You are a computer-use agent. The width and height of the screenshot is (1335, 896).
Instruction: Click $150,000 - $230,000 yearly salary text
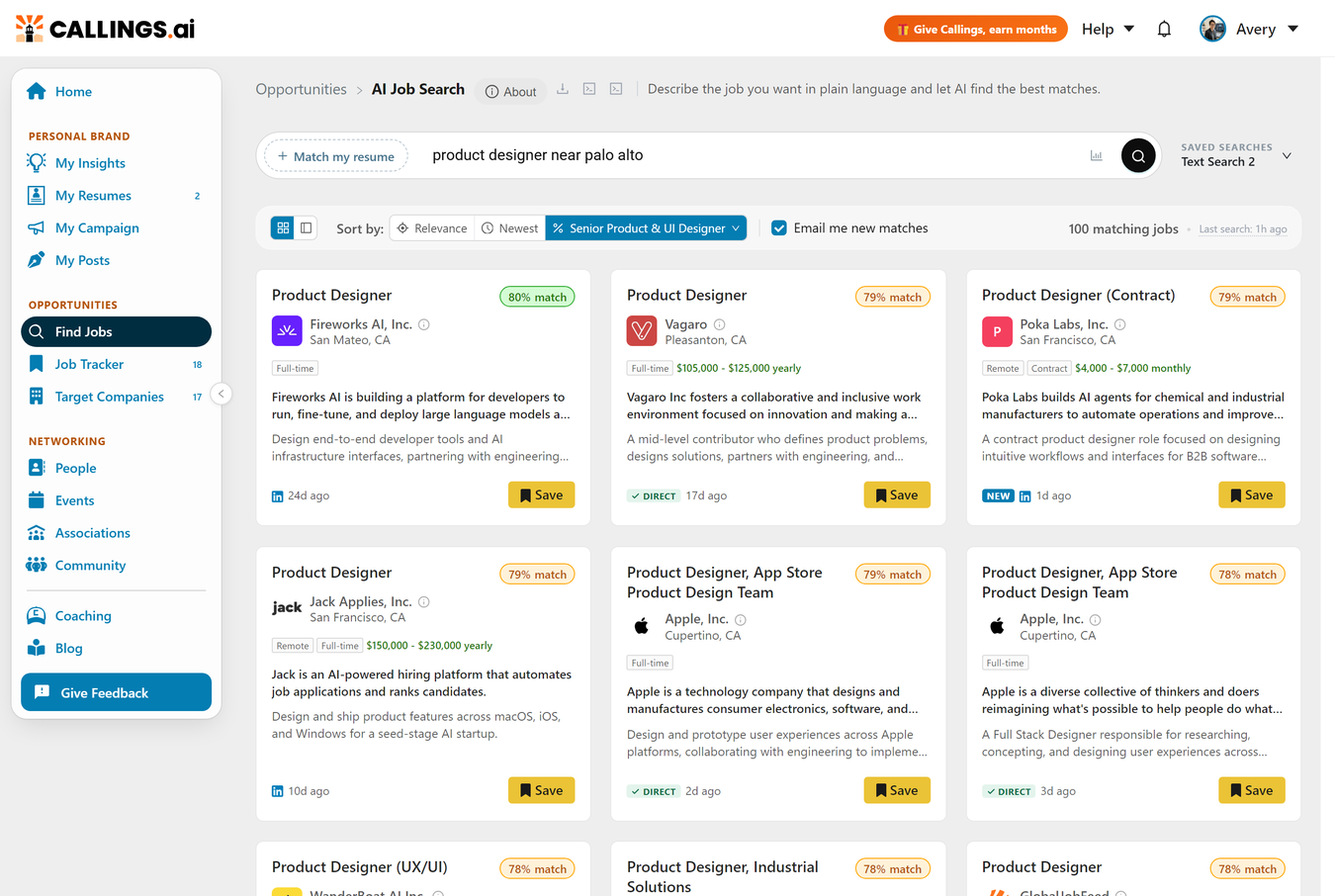[x=429, y=646]
